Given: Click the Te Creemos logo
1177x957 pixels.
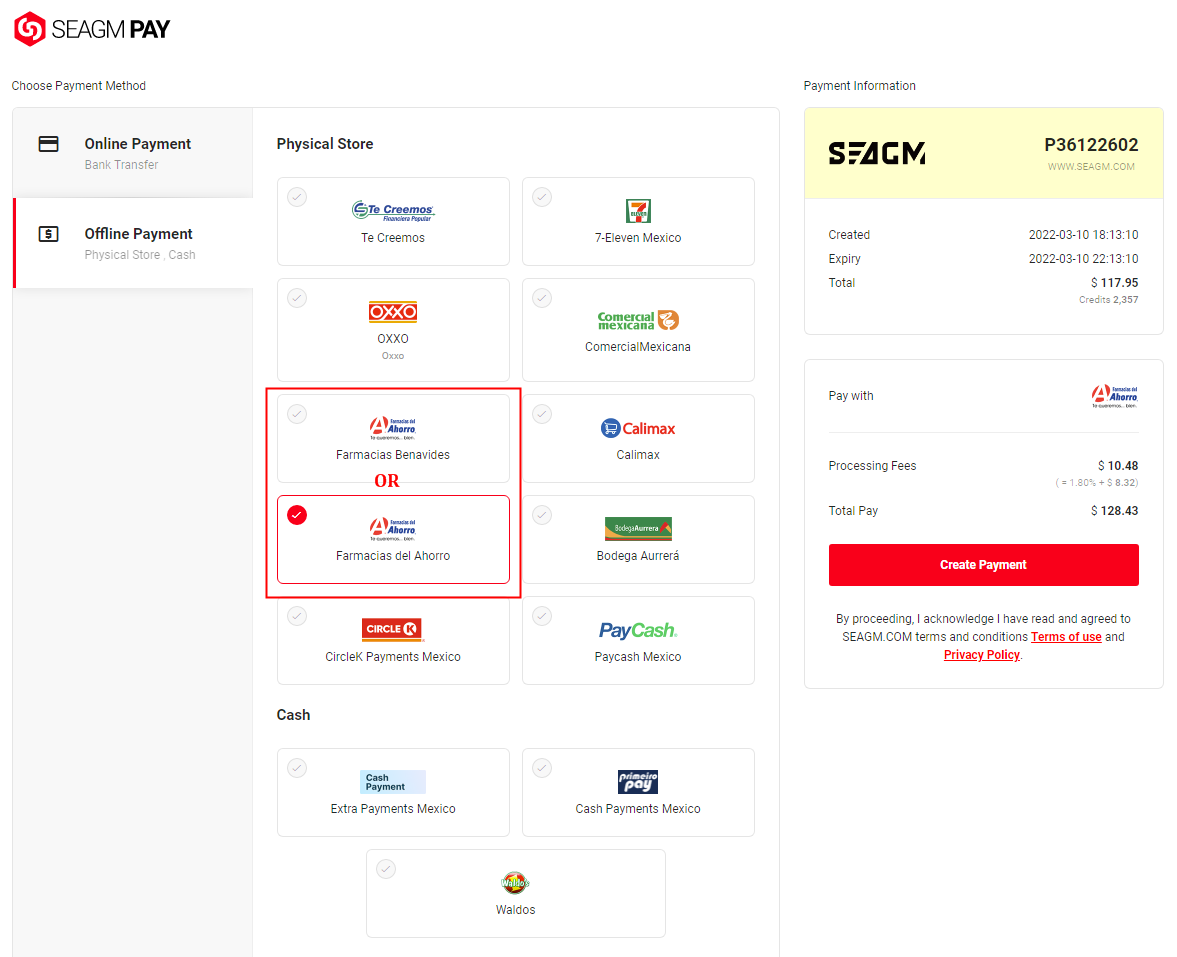Looking at the screenshot, I should tap(393, 211).
